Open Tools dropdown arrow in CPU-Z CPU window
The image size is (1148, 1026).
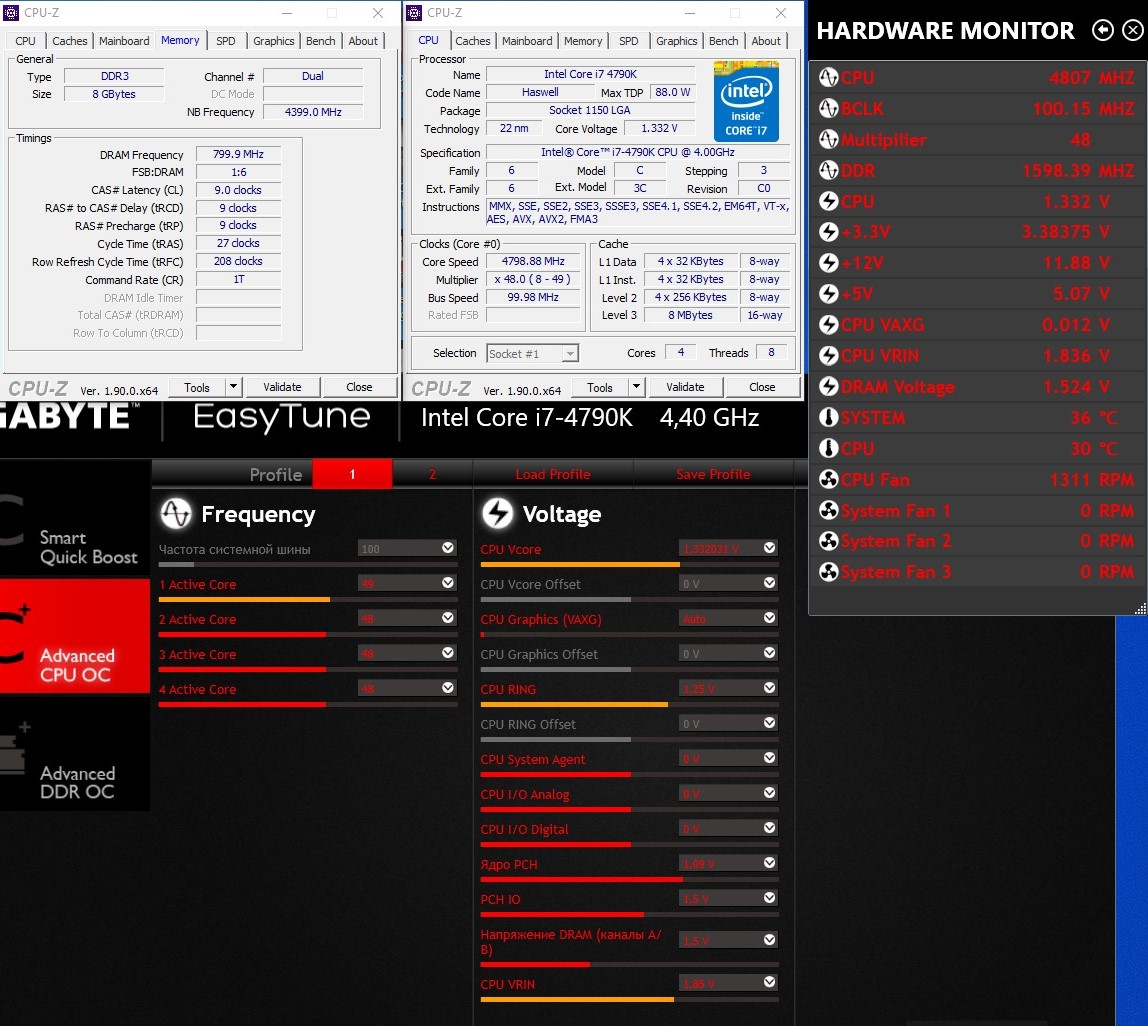click(636, 387)
